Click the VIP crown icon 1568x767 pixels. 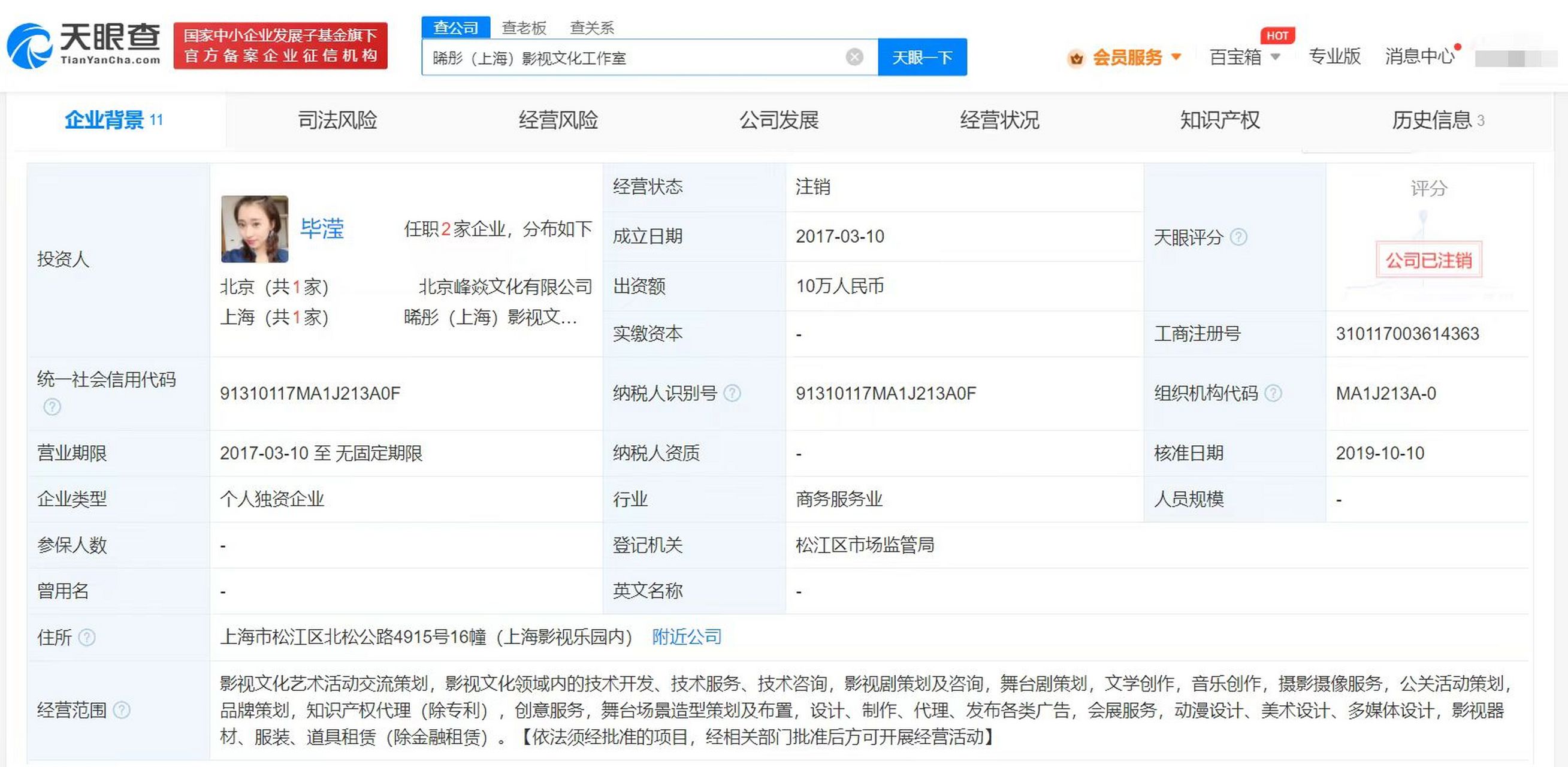1076,59
